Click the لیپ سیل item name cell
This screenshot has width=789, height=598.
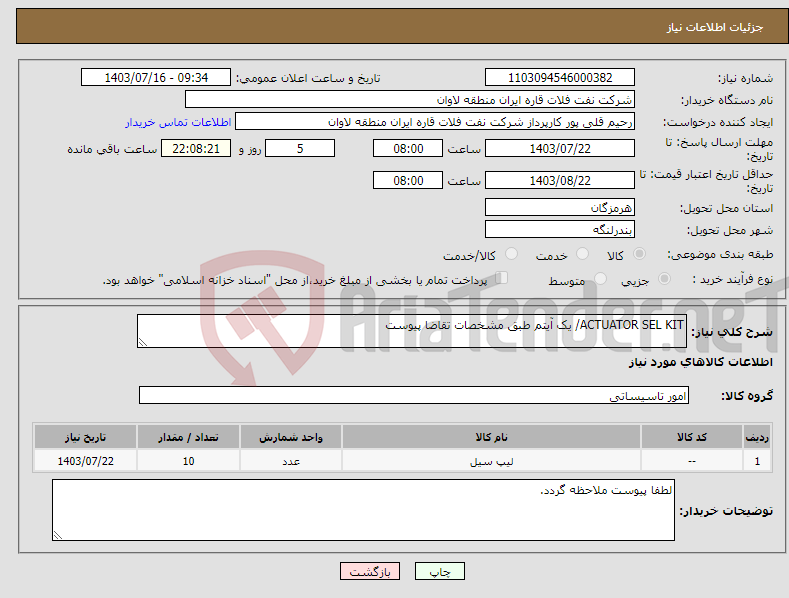(491, 461)
